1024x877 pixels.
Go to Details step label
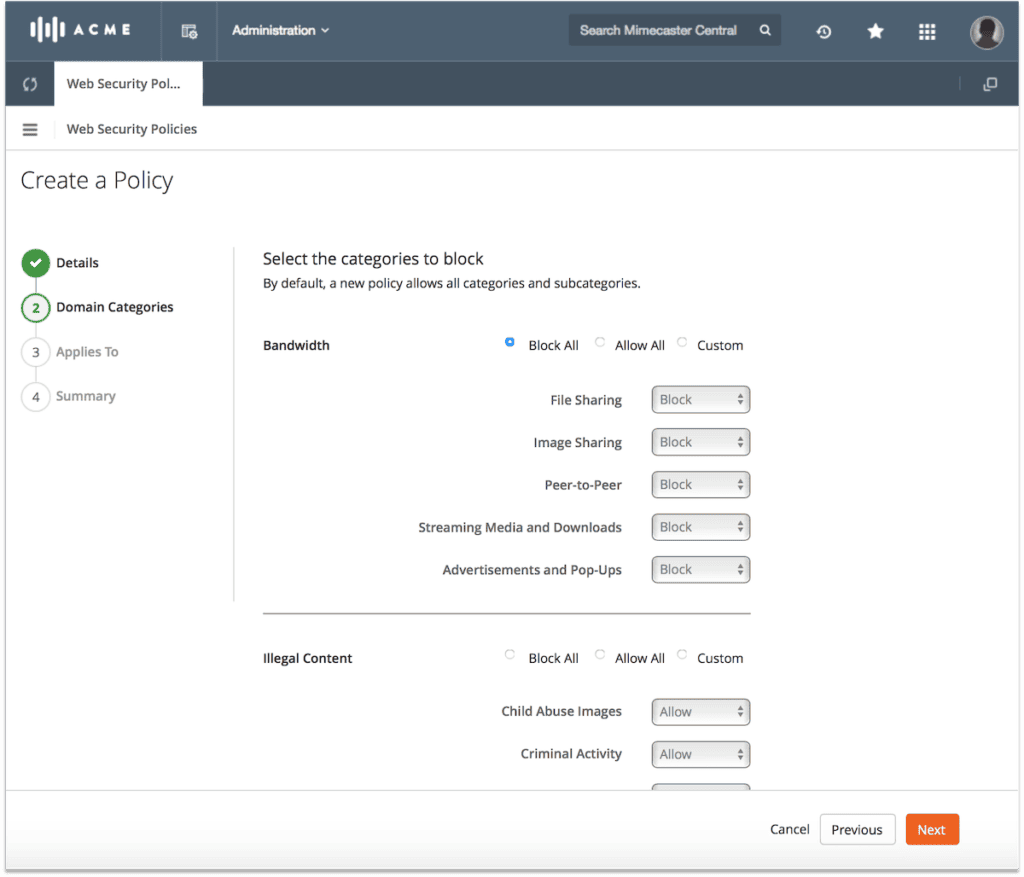[x=77, y=263]
